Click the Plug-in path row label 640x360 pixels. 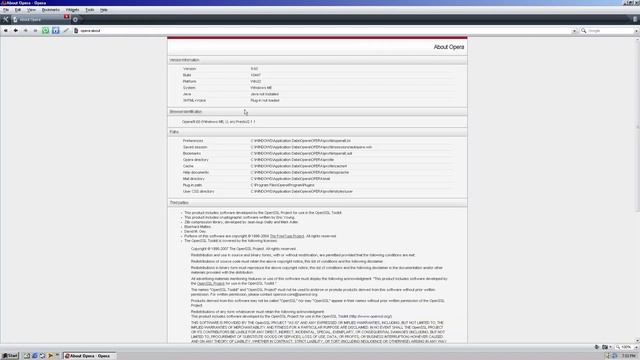coord(192,185)
